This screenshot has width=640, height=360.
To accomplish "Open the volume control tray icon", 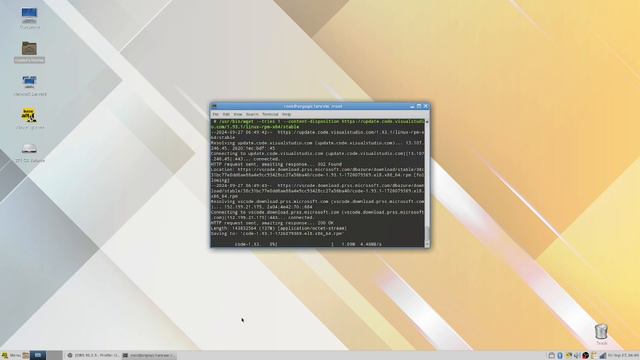I will [x=577, y=356].
